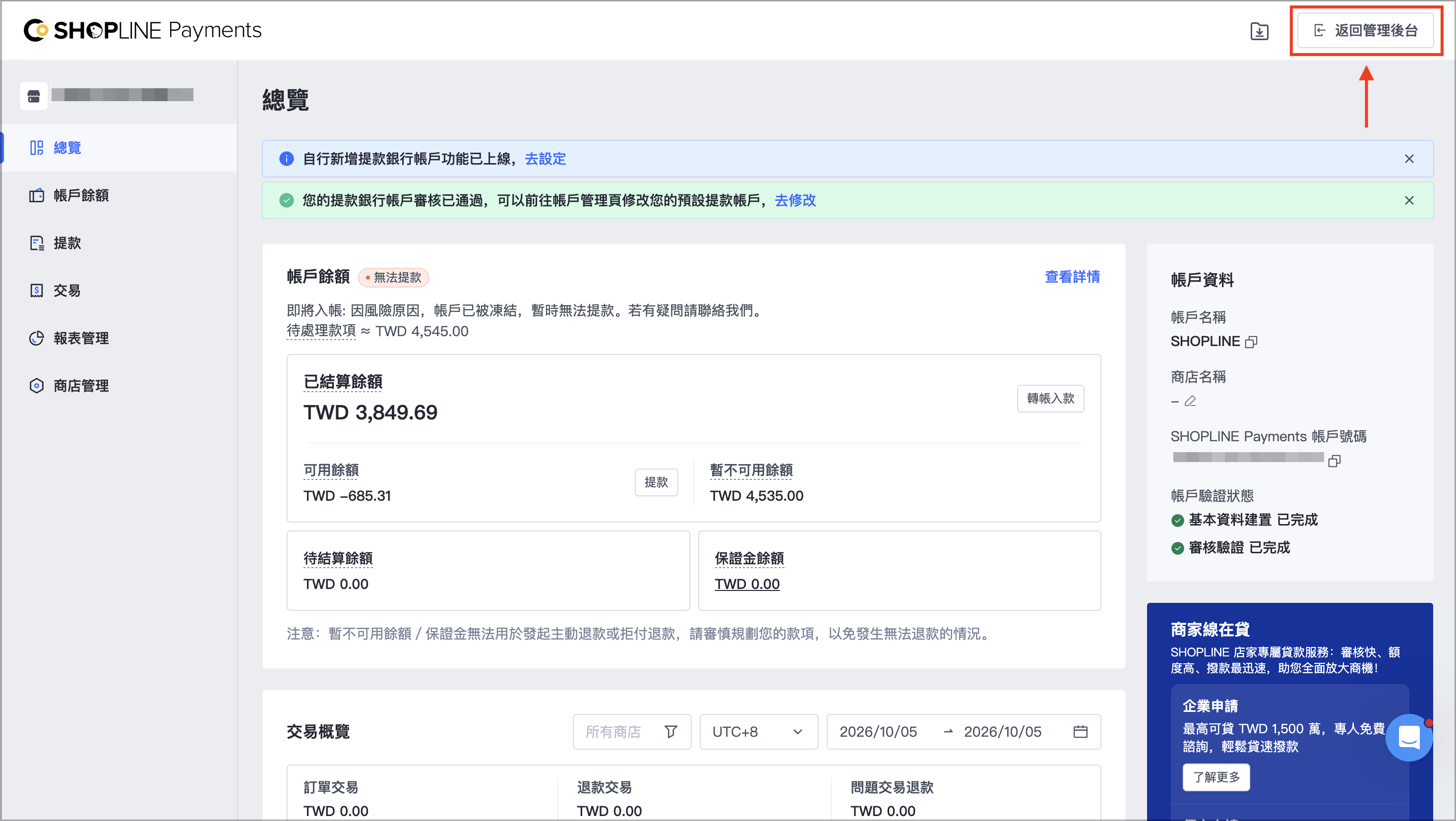The image size is (1456, 821).
Task: Click 暫不可用餘額 dotted label
Action: tap(751, 470)
